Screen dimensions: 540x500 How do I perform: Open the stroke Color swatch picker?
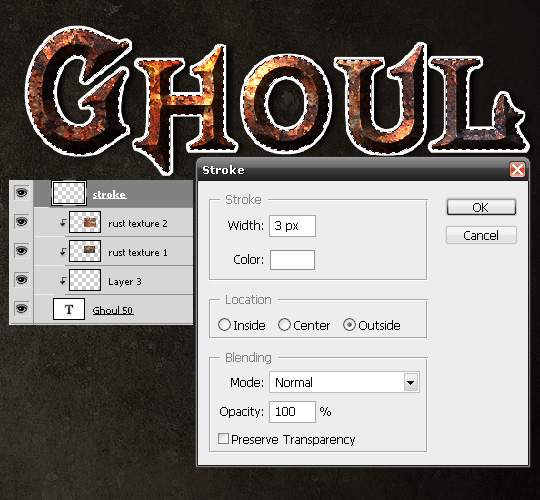(x=292, y=260)
